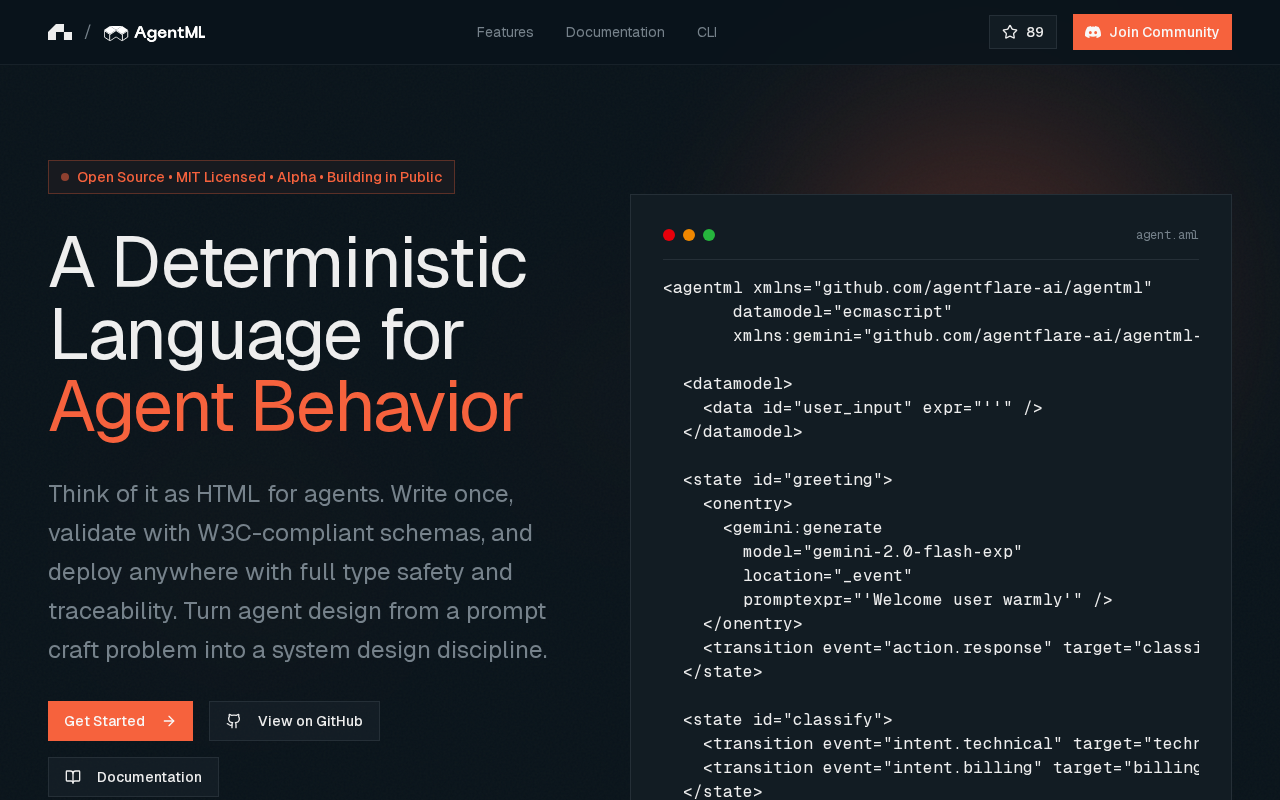
Task: Click the opening <datamodel> code line
Action: point(738,384)
